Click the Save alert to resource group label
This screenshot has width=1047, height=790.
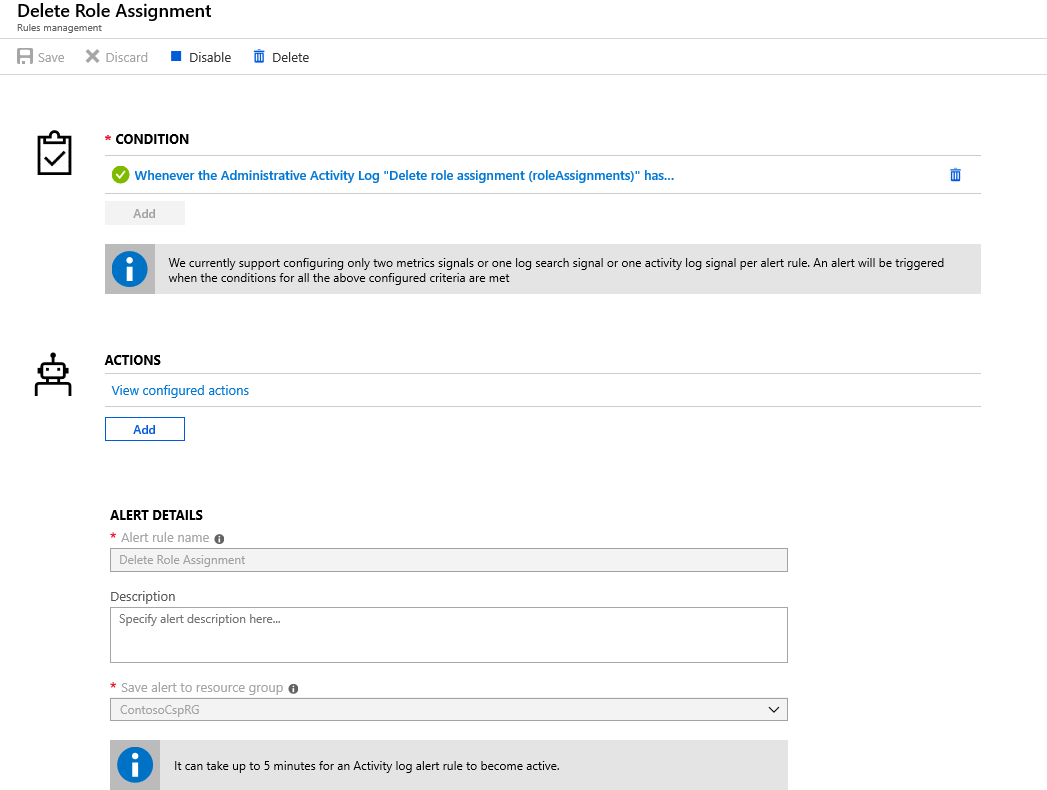point(202,687)
